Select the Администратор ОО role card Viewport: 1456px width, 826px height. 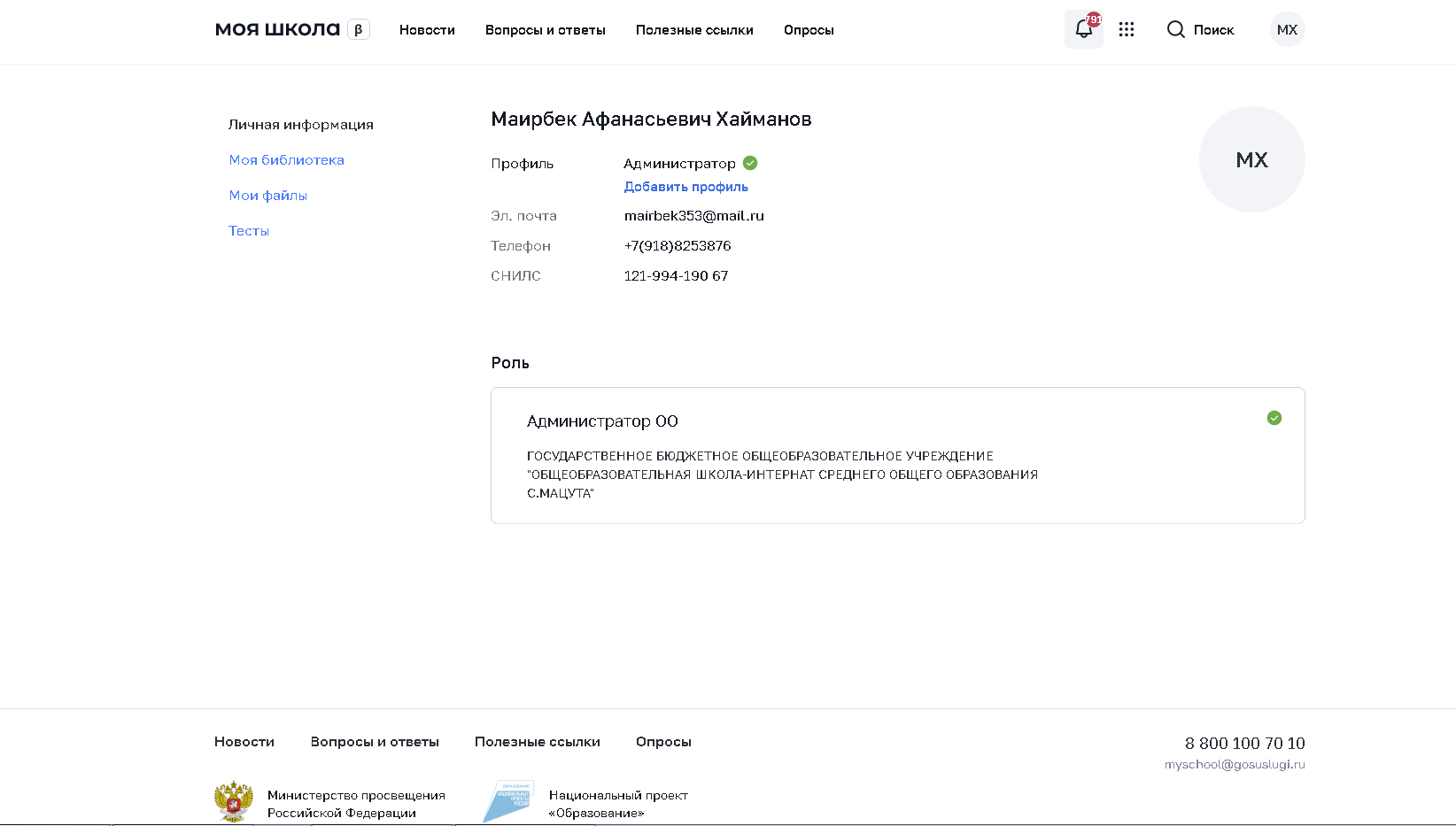click(x=896, y=455)
